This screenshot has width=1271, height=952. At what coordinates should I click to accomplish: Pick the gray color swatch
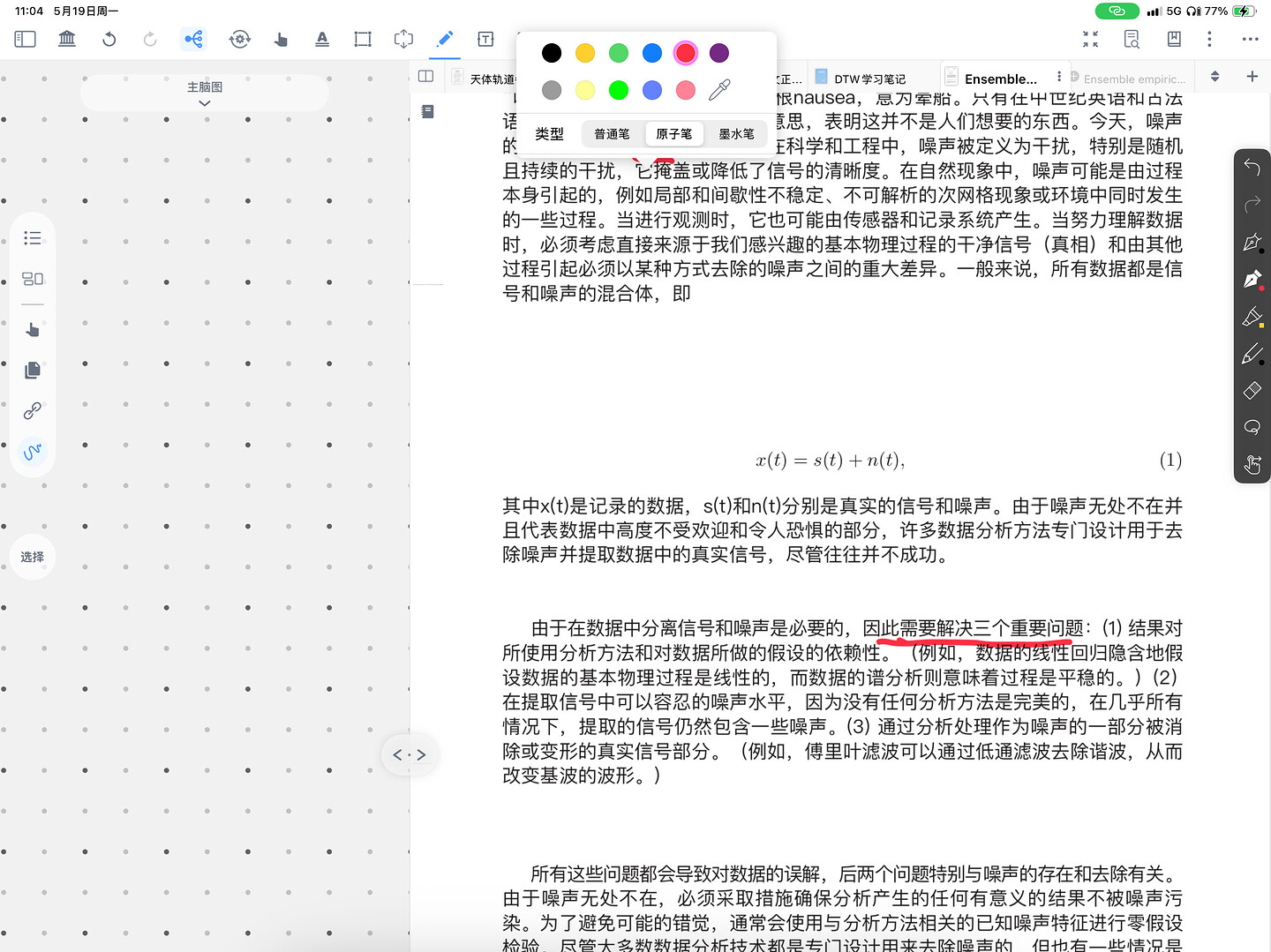pyautogui.click(x=552, y=90)
